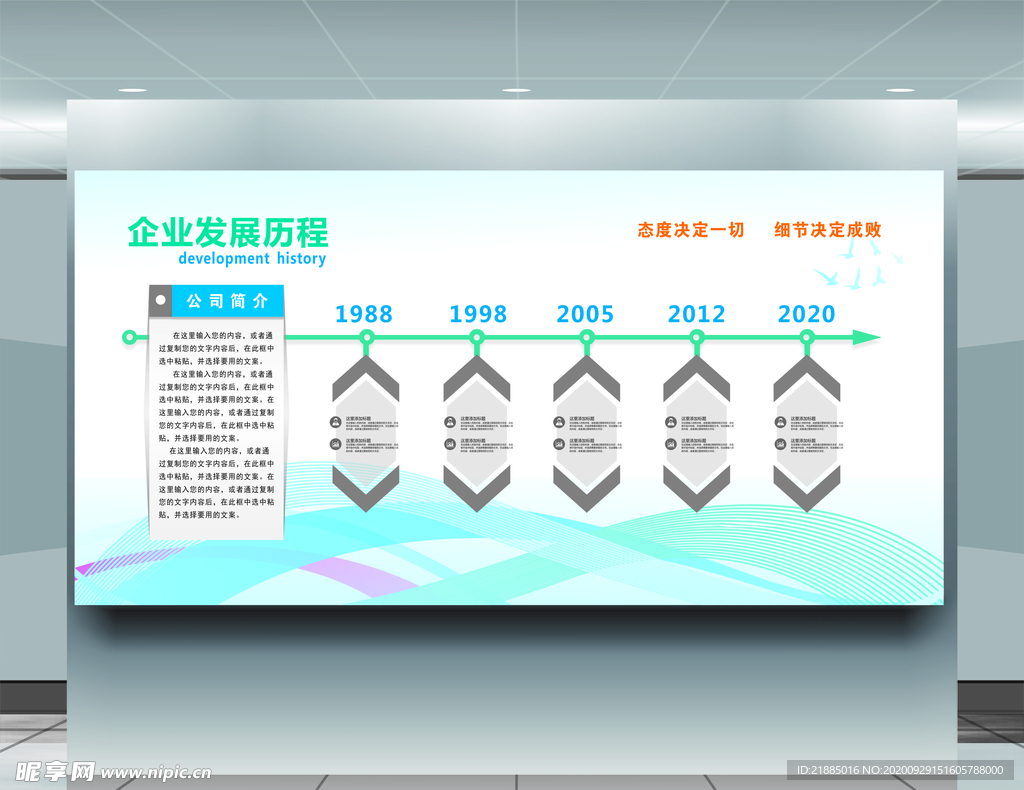Click the 企业发展历程 title
The height and width of the screenshot is (790, 1024).
coord(228,232)
